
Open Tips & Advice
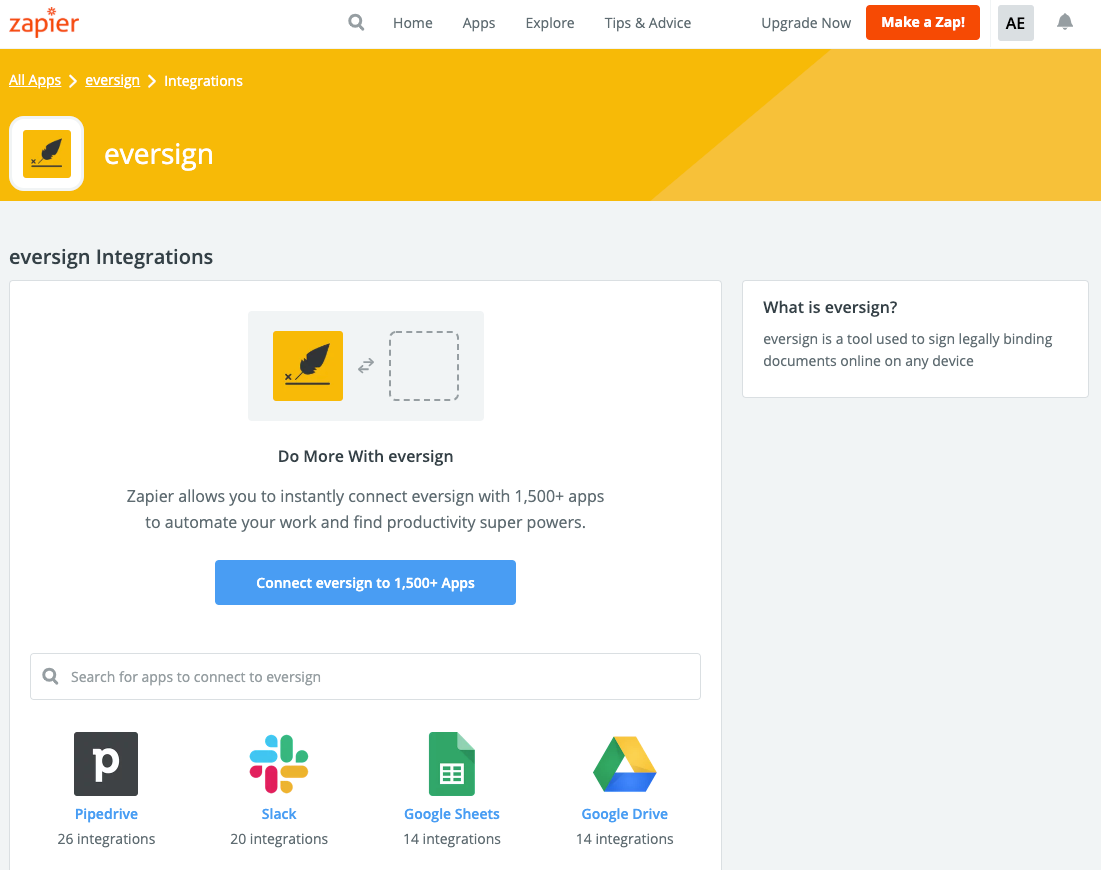[x=647, y=23]
